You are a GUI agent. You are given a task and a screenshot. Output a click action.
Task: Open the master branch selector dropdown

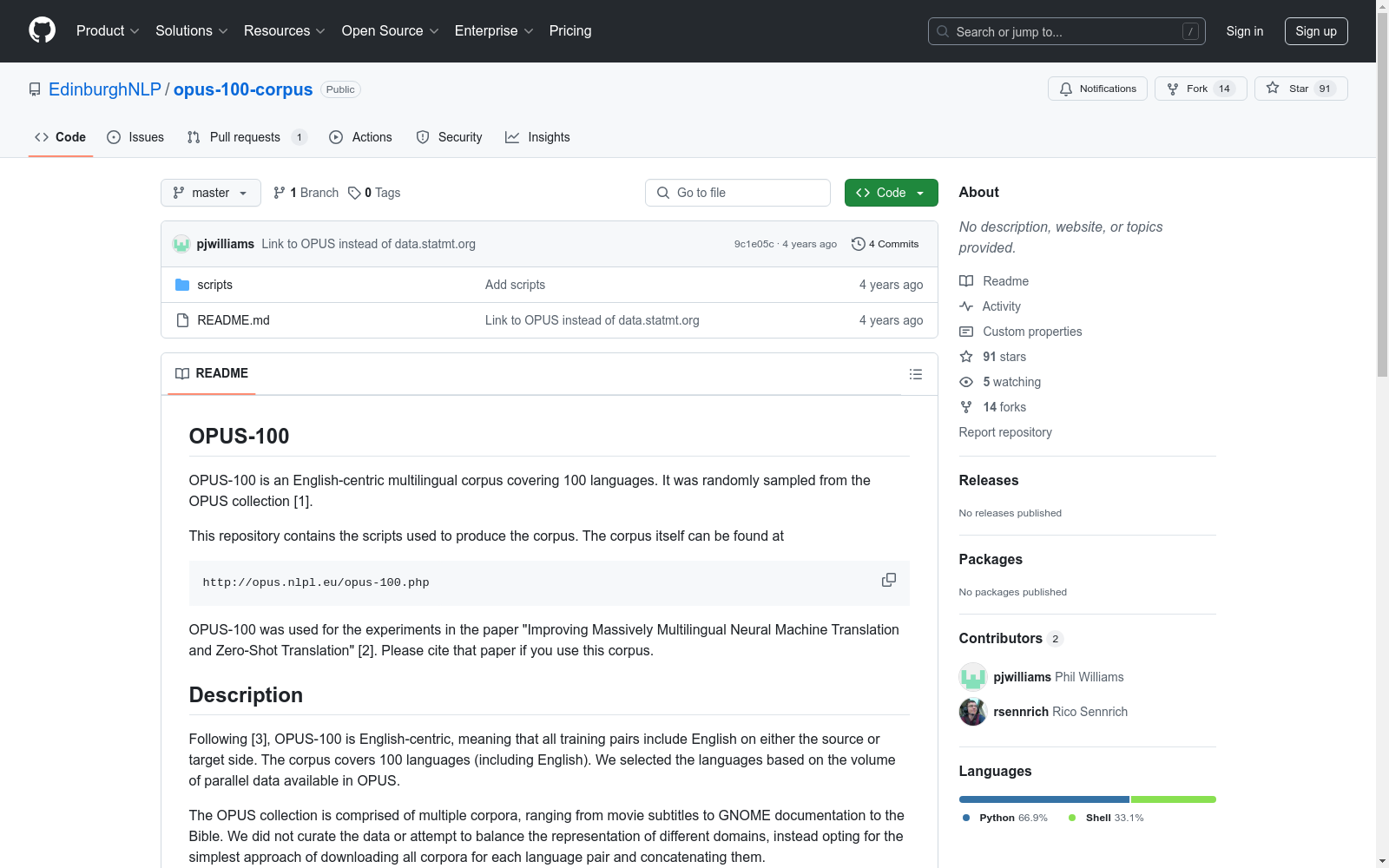point(211,193)
